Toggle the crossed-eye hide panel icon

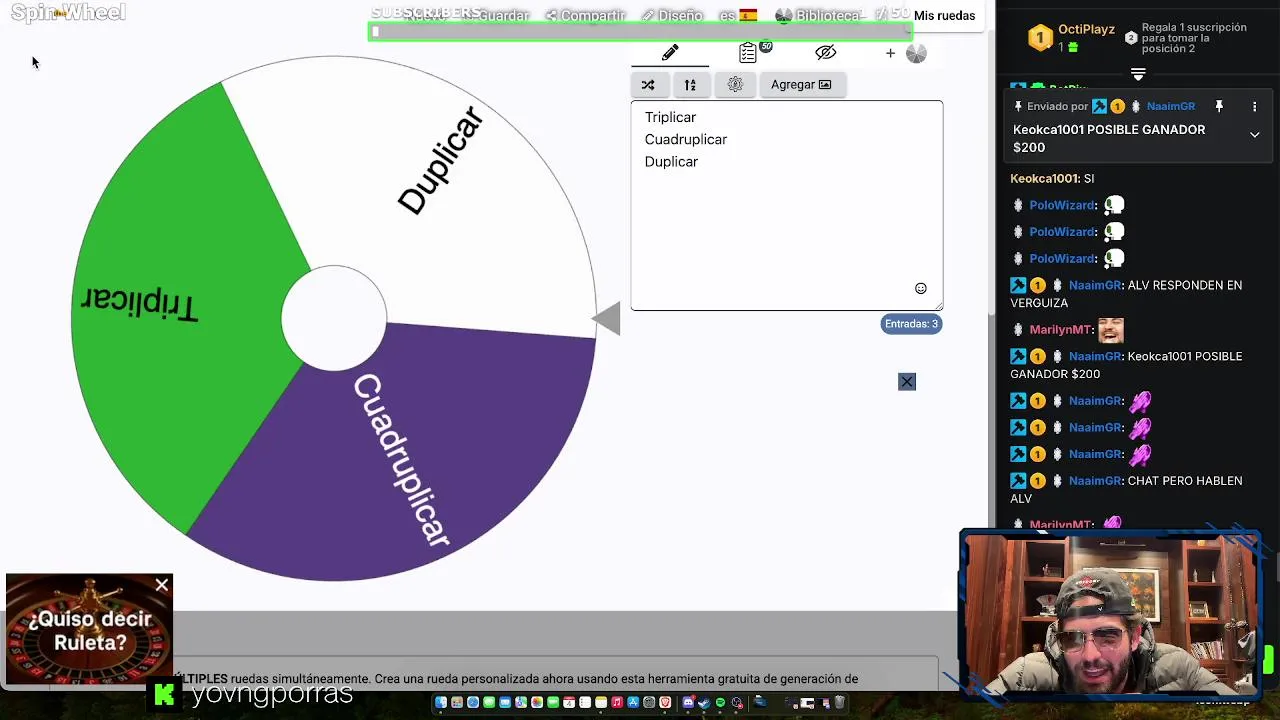pos(825,53)
